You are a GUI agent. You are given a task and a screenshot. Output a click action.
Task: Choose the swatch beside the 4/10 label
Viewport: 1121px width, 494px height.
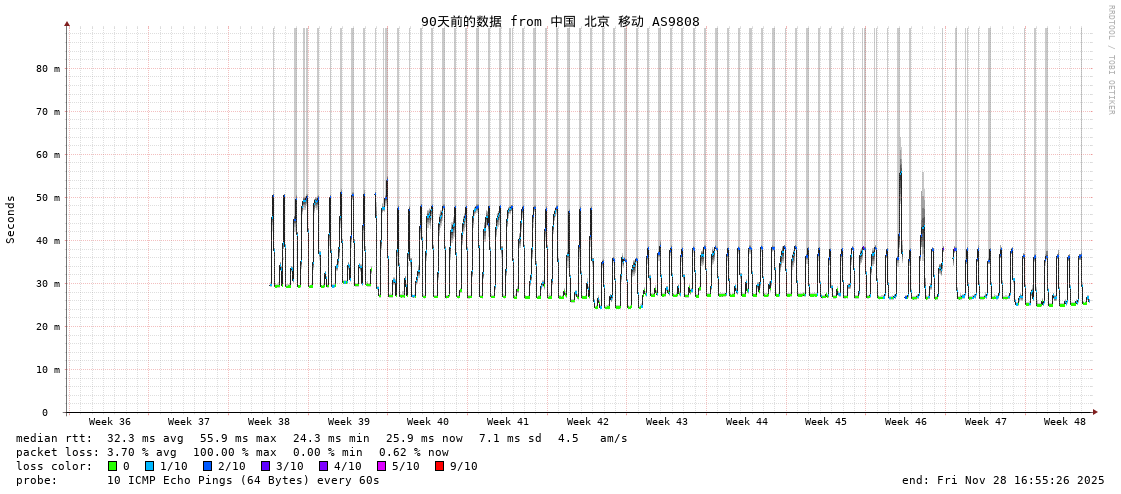tap(323, 466)
